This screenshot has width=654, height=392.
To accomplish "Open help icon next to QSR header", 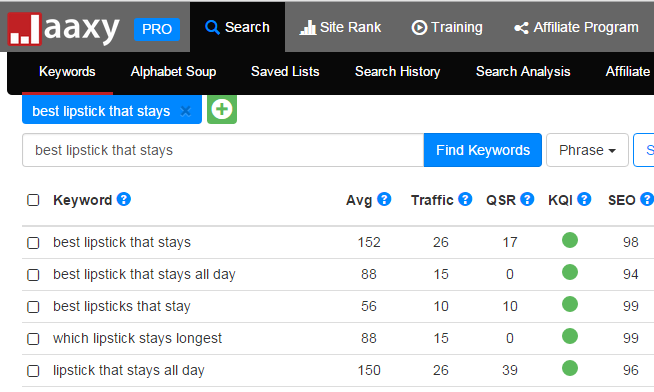I will click(x=527, y=199).
